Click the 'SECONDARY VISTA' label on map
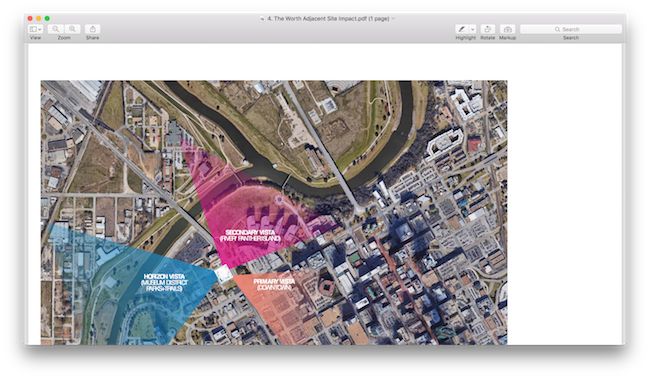650x379 pixels. click(x=250, y=232)
